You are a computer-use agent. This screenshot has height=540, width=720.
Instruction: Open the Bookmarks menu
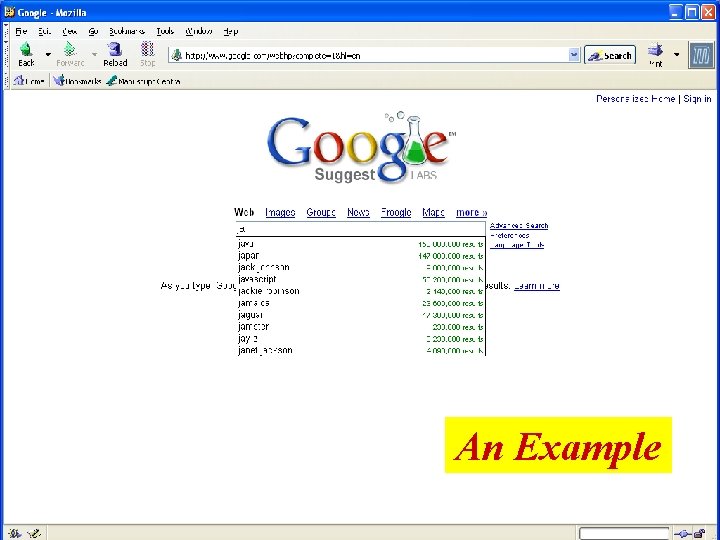127,31
